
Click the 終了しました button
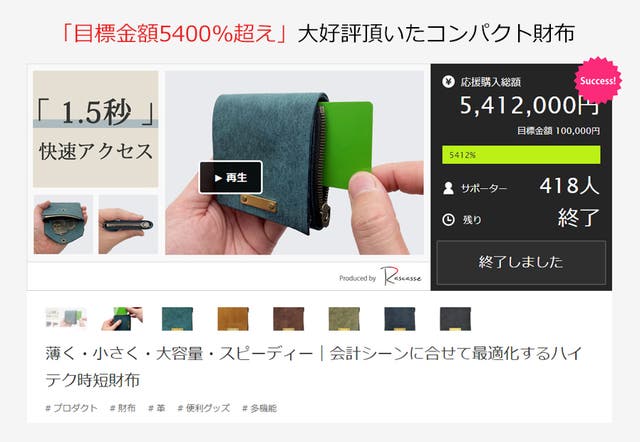521,262
